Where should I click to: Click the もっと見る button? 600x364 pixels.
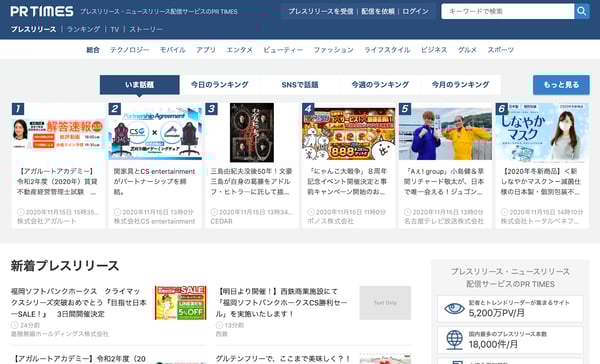[x=561, y=85]
